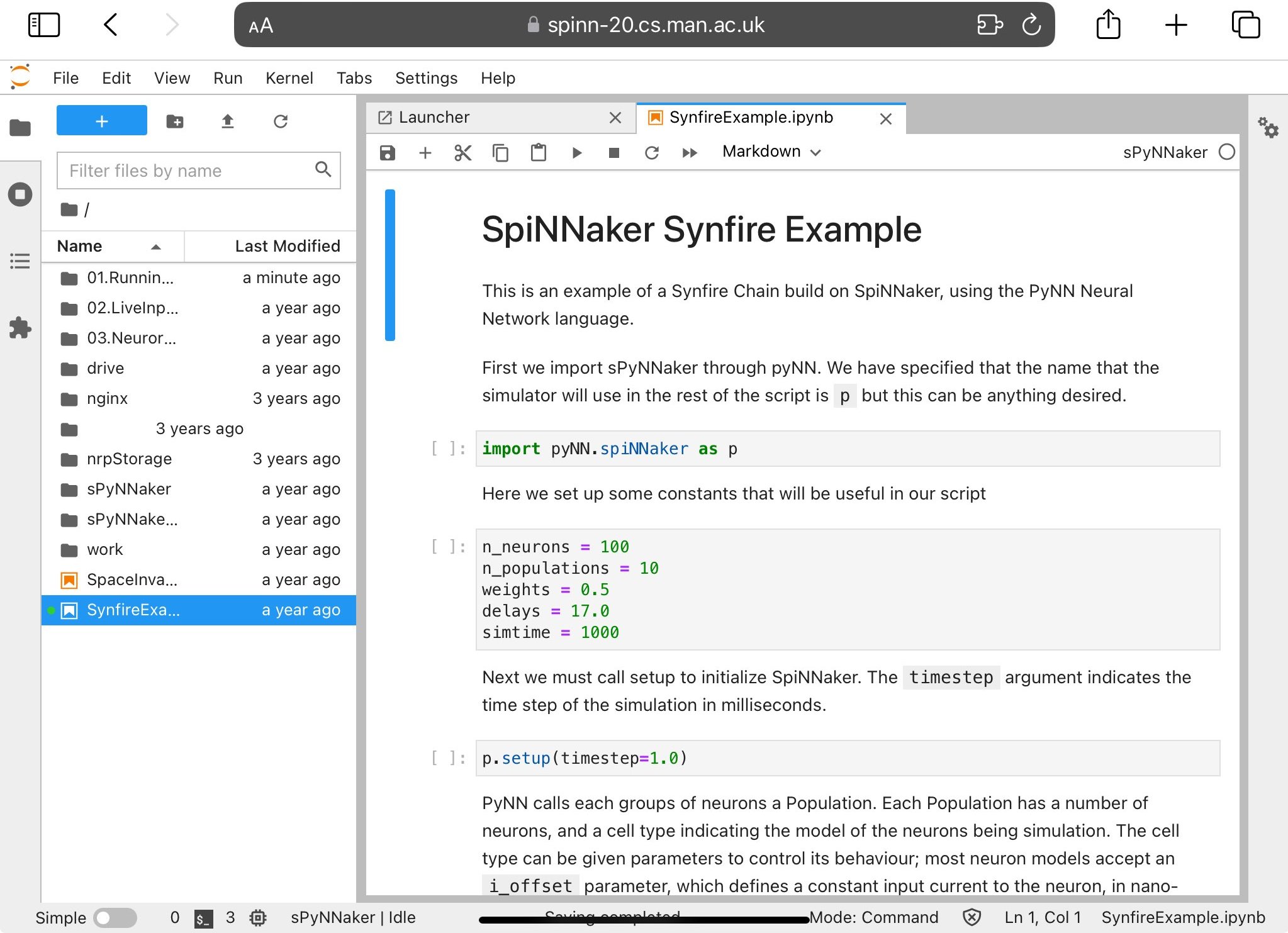This screenshot has width=1288, height=933.
Task: Click the add new cell icon
Action: [x=424, y=152]
